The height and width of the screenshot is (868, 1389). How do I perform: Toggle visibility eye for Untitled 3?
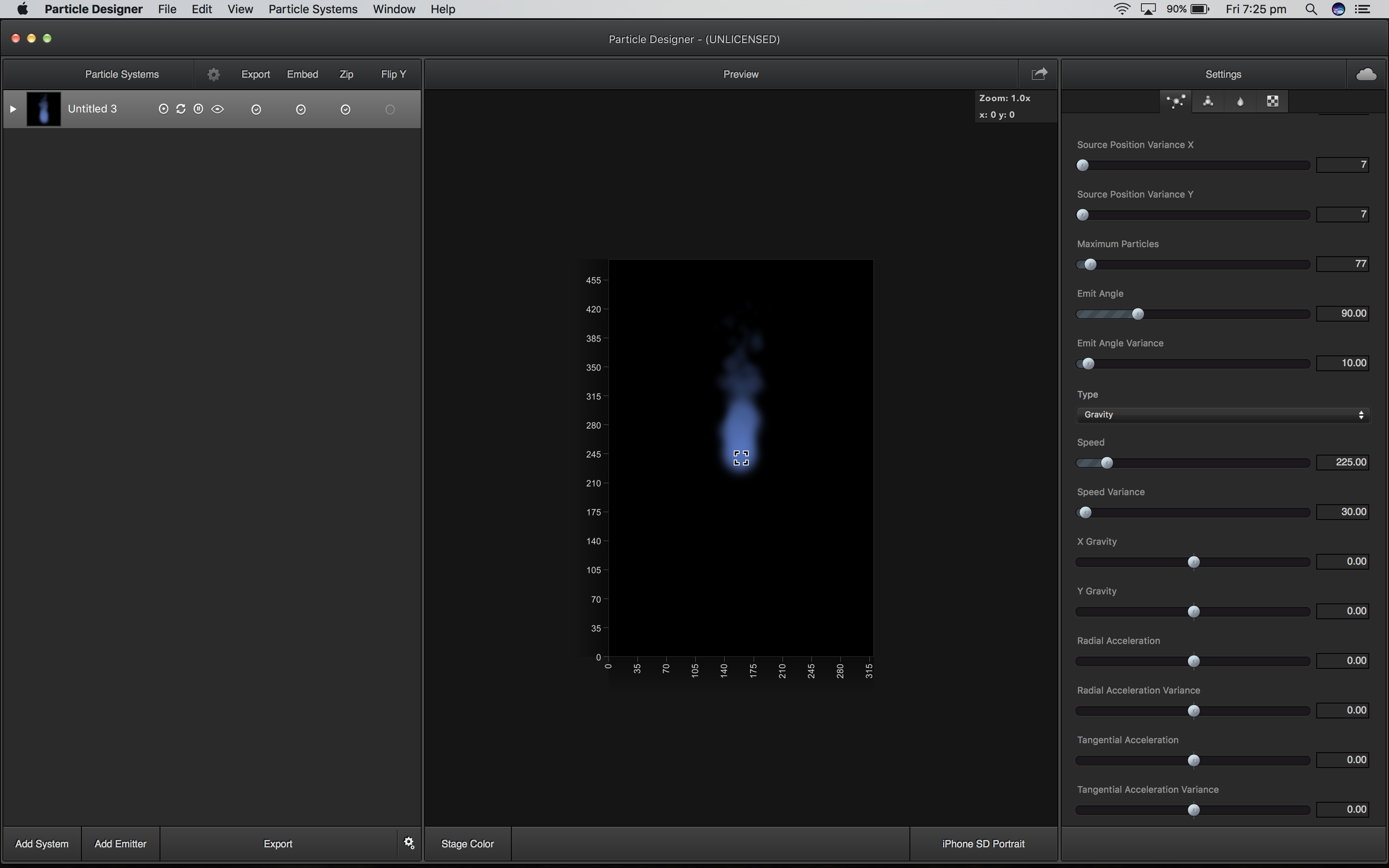pyautogui.click(x=217, y=109)
